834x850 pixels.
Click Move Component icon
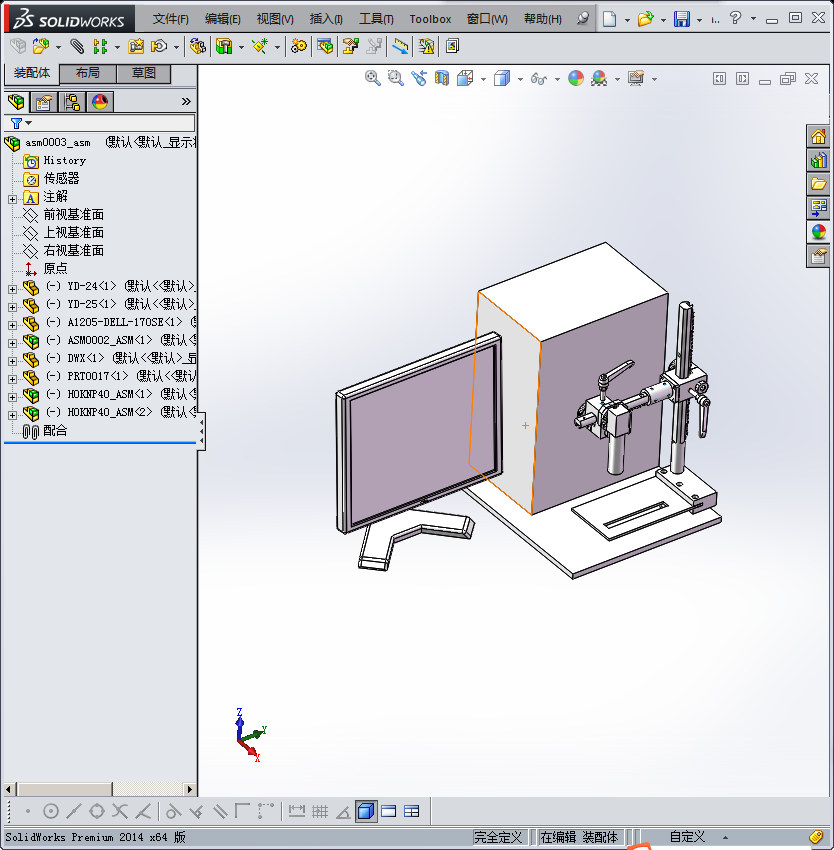pyautogui.click(x=159, y=47)
